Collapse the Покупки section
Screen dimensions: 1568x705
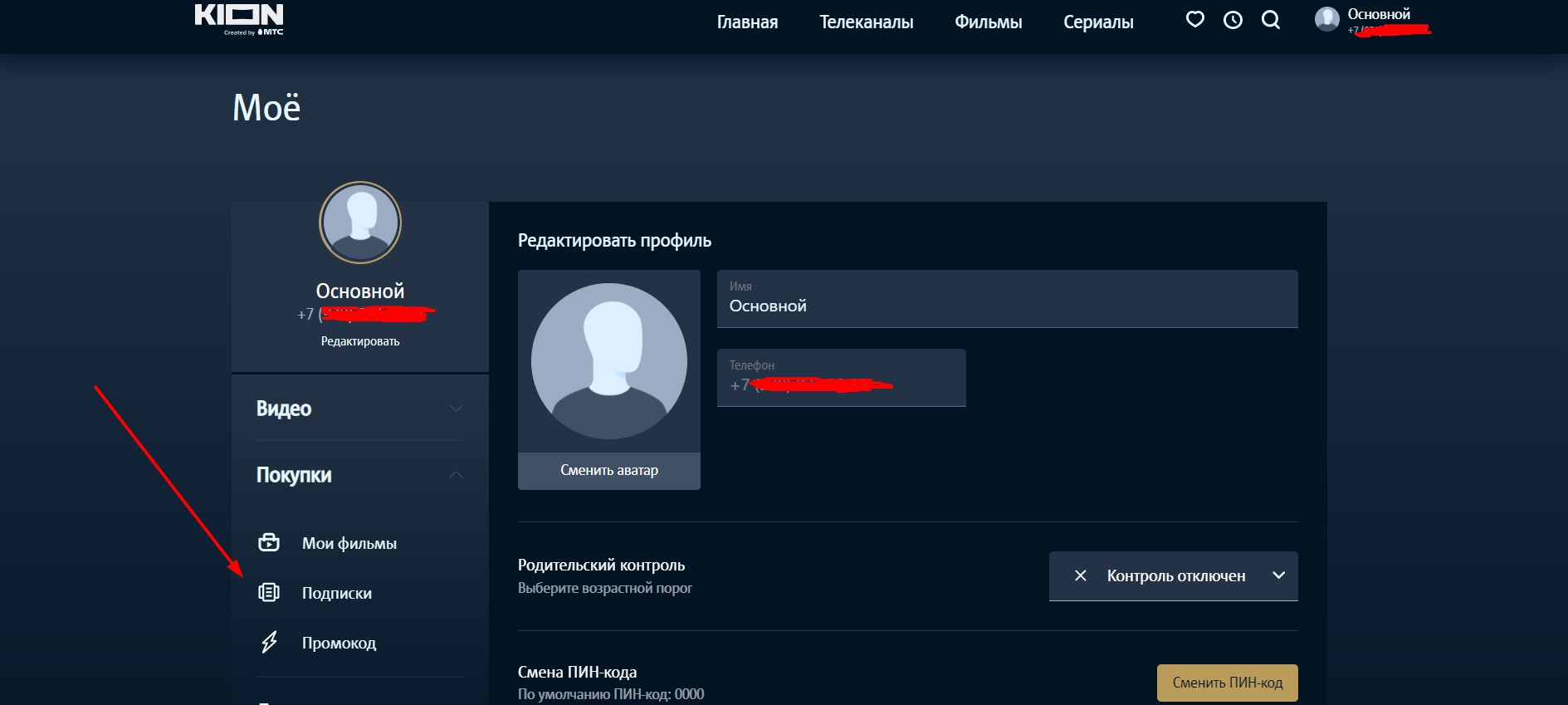pos(455,475)
